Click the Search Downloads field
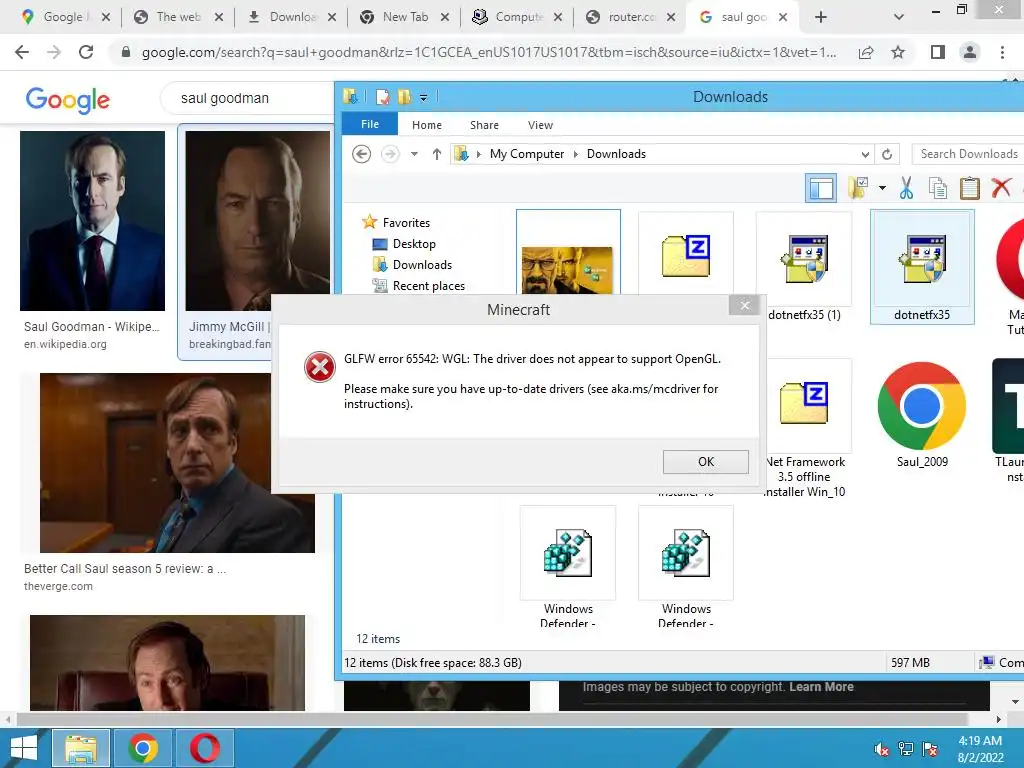Image resolution: width=1024 pixels, height=768 pixels. coord(968,154)
